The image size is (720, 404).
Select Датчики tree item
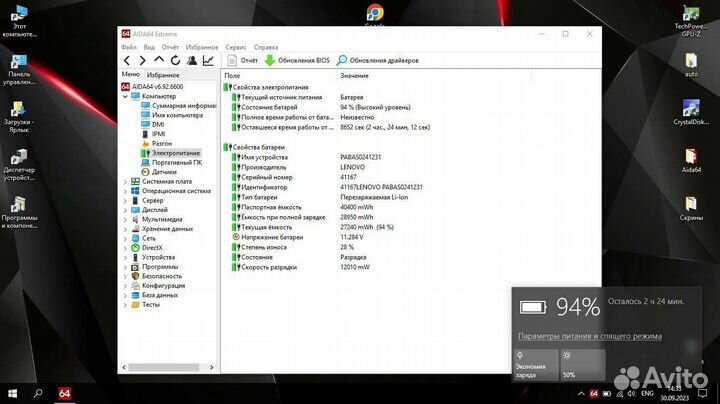[x=159, y=172]
